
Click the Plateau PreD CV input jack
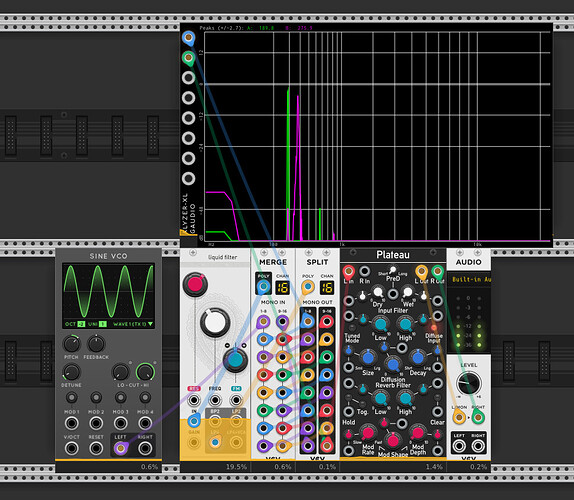(x=393, y=294)
